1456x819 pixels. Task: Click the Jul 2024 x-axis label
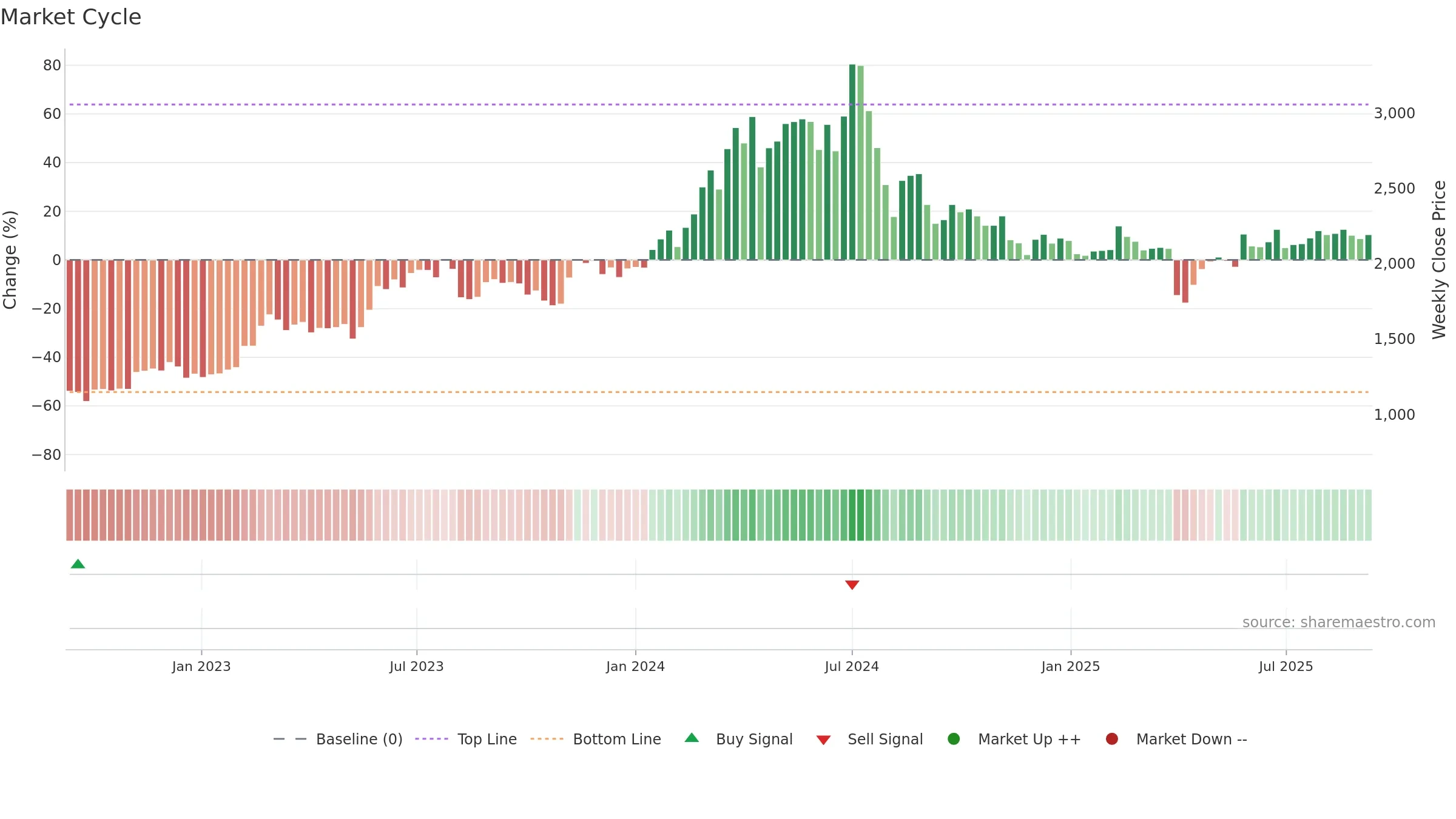point(852,667)
